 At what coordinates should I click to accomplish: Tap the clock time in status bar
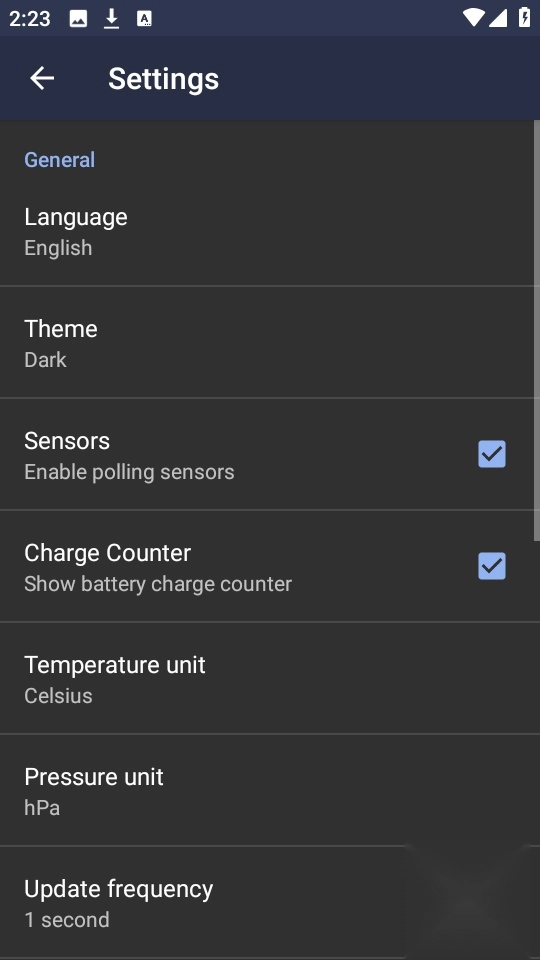coord(29,18)
